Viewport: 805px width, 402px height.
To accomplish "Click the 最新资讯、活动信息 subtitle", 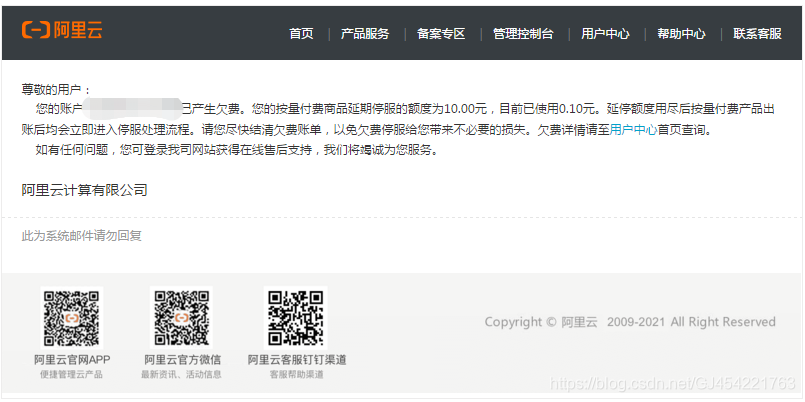I will click(181, 374).
